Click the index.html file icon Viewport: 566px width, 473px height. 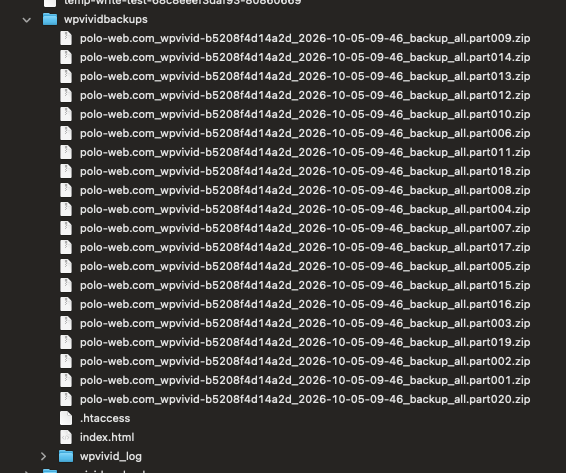[66, 437]
